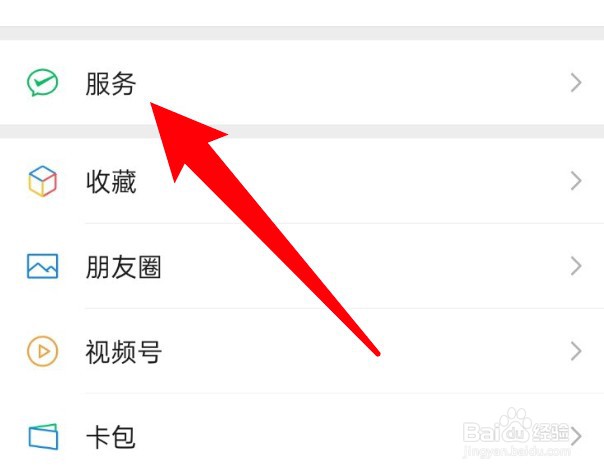Click the Baidu 经验 watermark logo
The image size is (604, 472).
point(516,428)
